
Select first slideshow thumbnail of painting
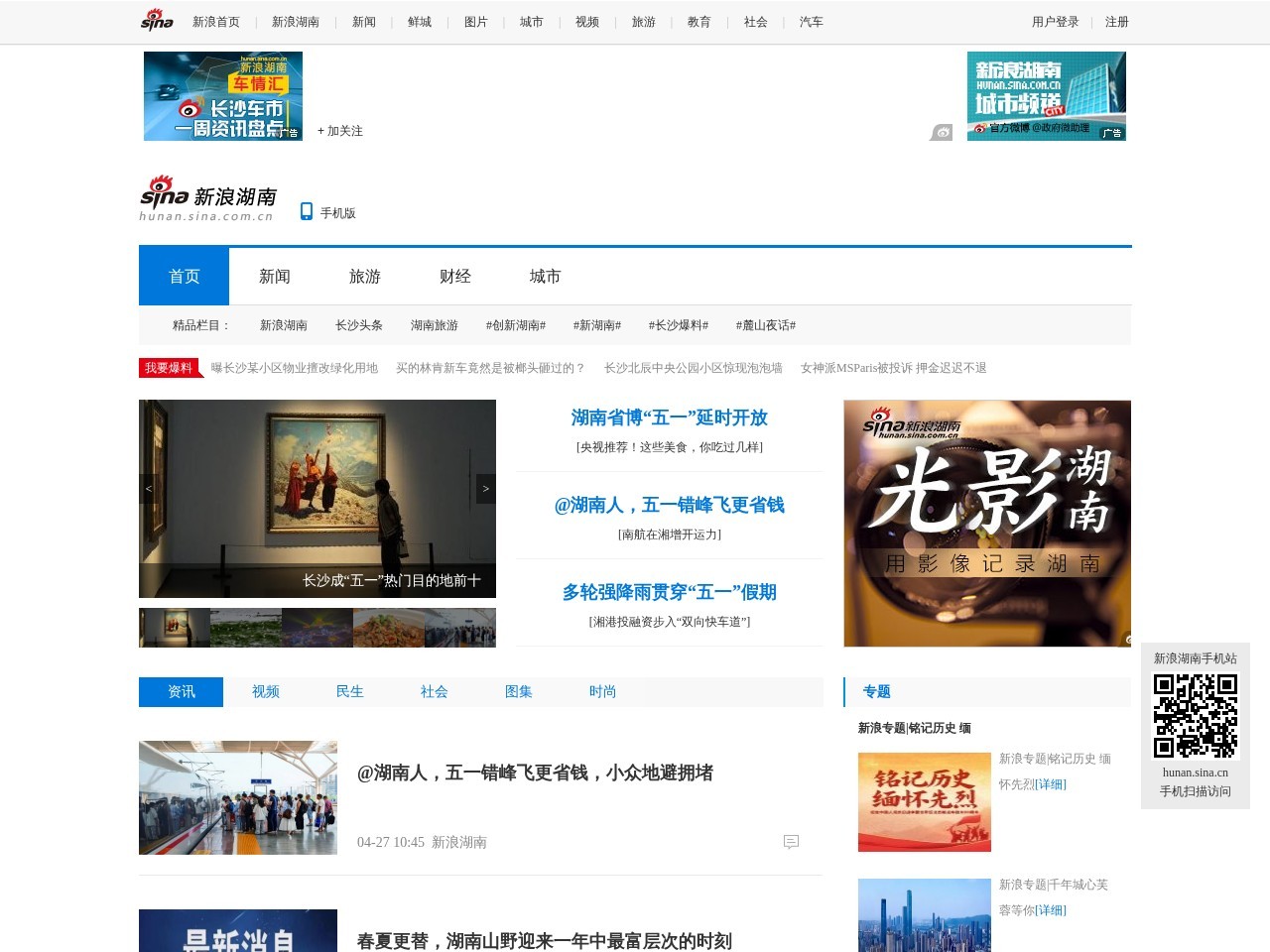coord(175,628)
